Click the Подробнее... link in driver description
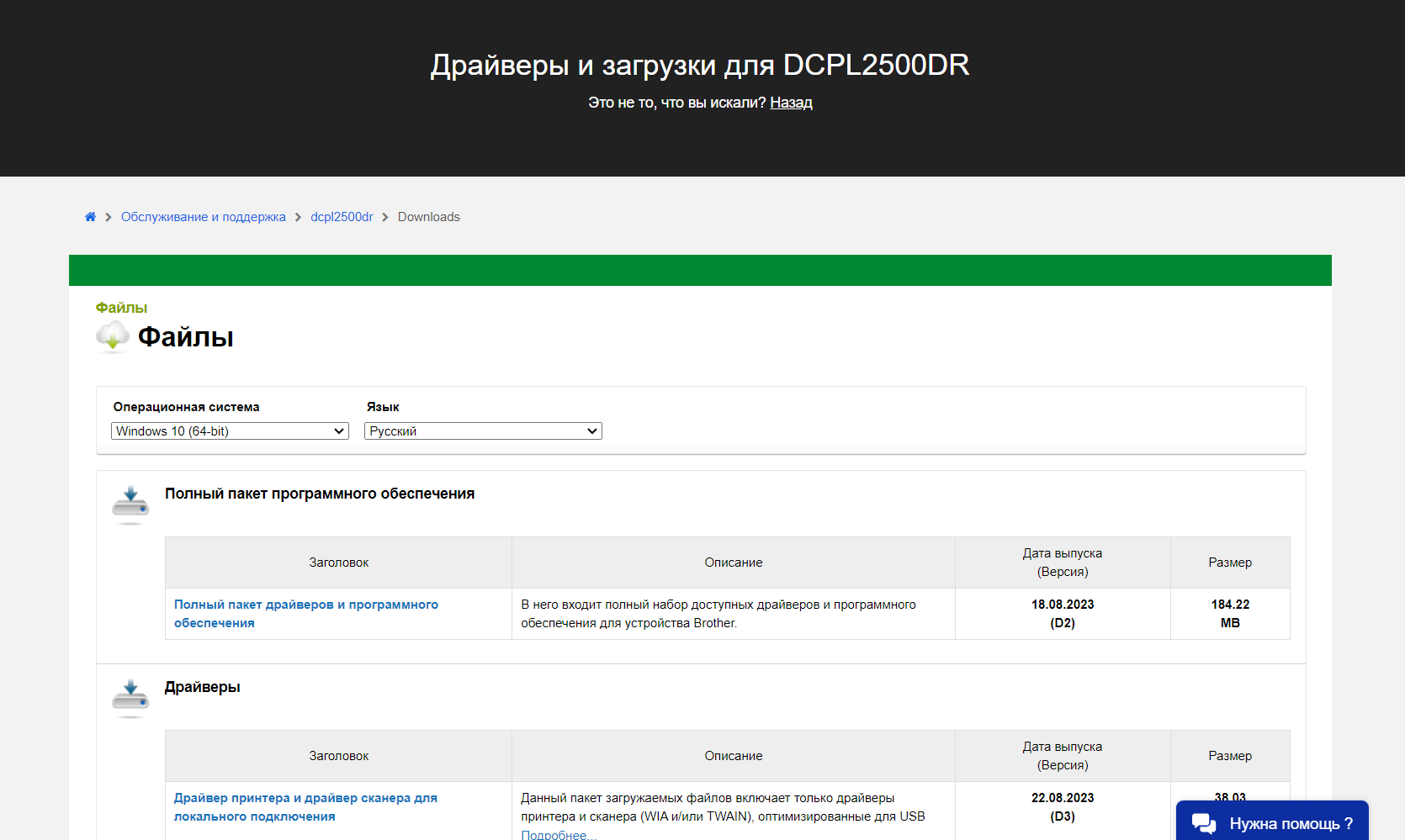The width and height of the screenshot is (1405, 840). [559, 834]
